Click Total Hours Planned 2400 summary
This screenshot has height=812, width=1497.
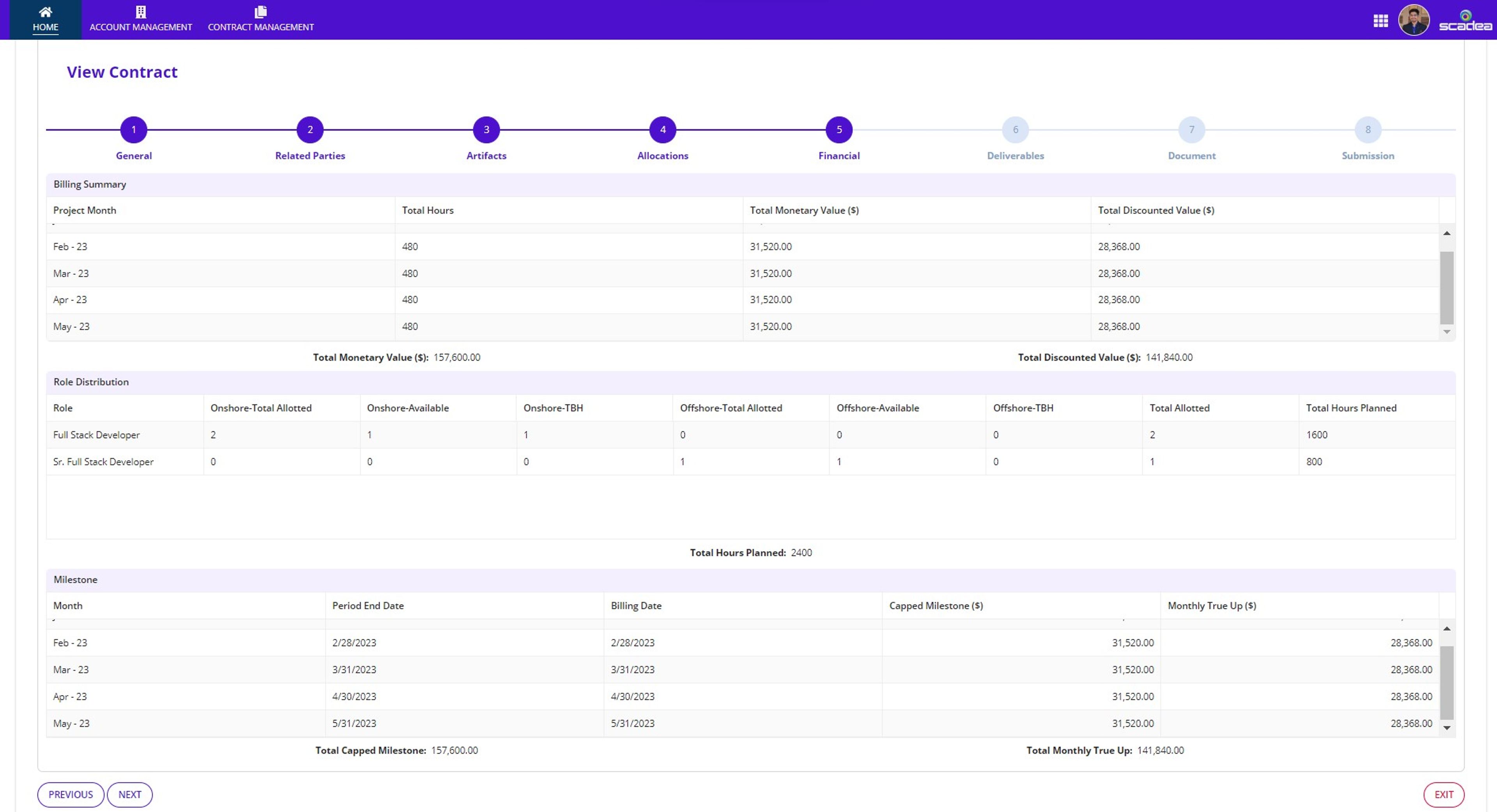[x=802, y=553]
